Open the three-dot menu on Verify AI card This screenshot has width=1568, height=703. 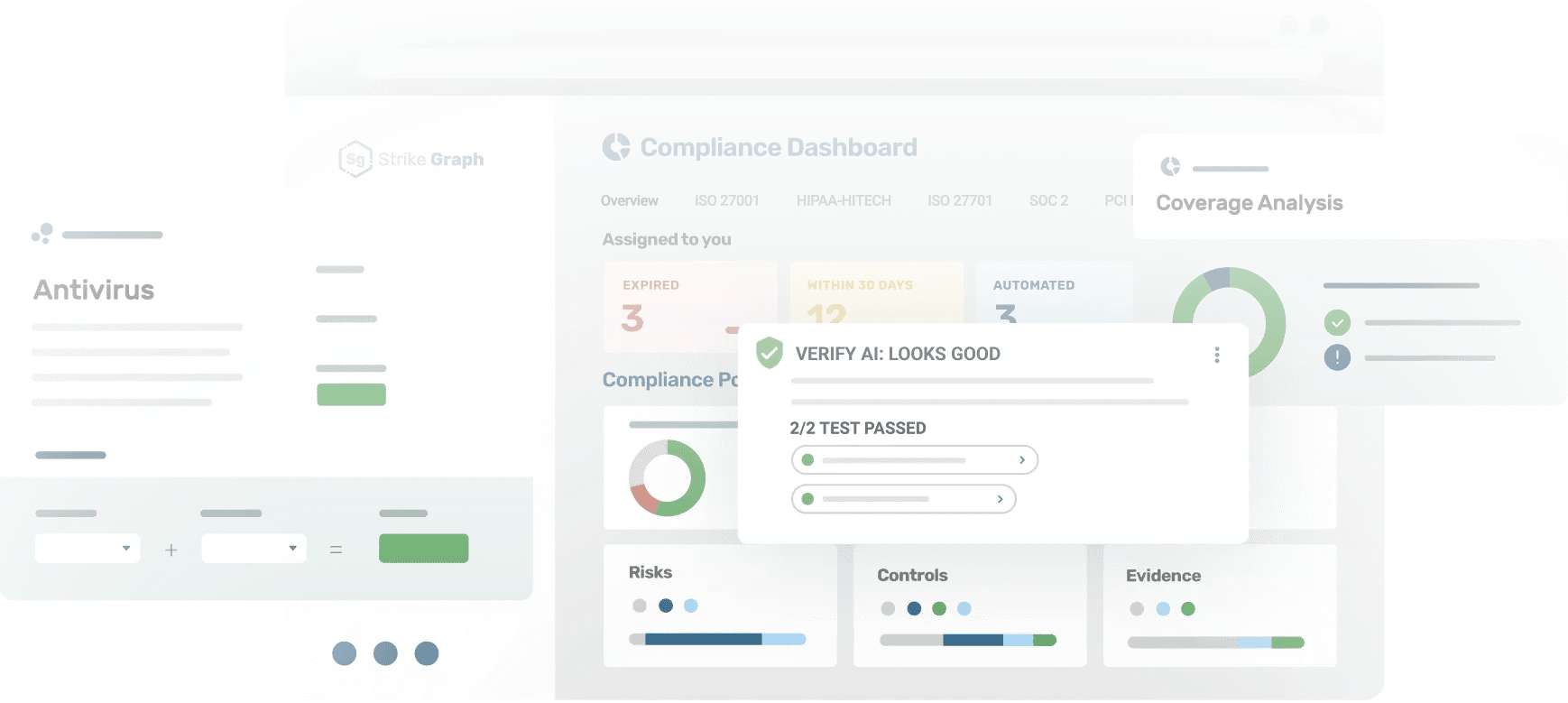pos(1216,355)
